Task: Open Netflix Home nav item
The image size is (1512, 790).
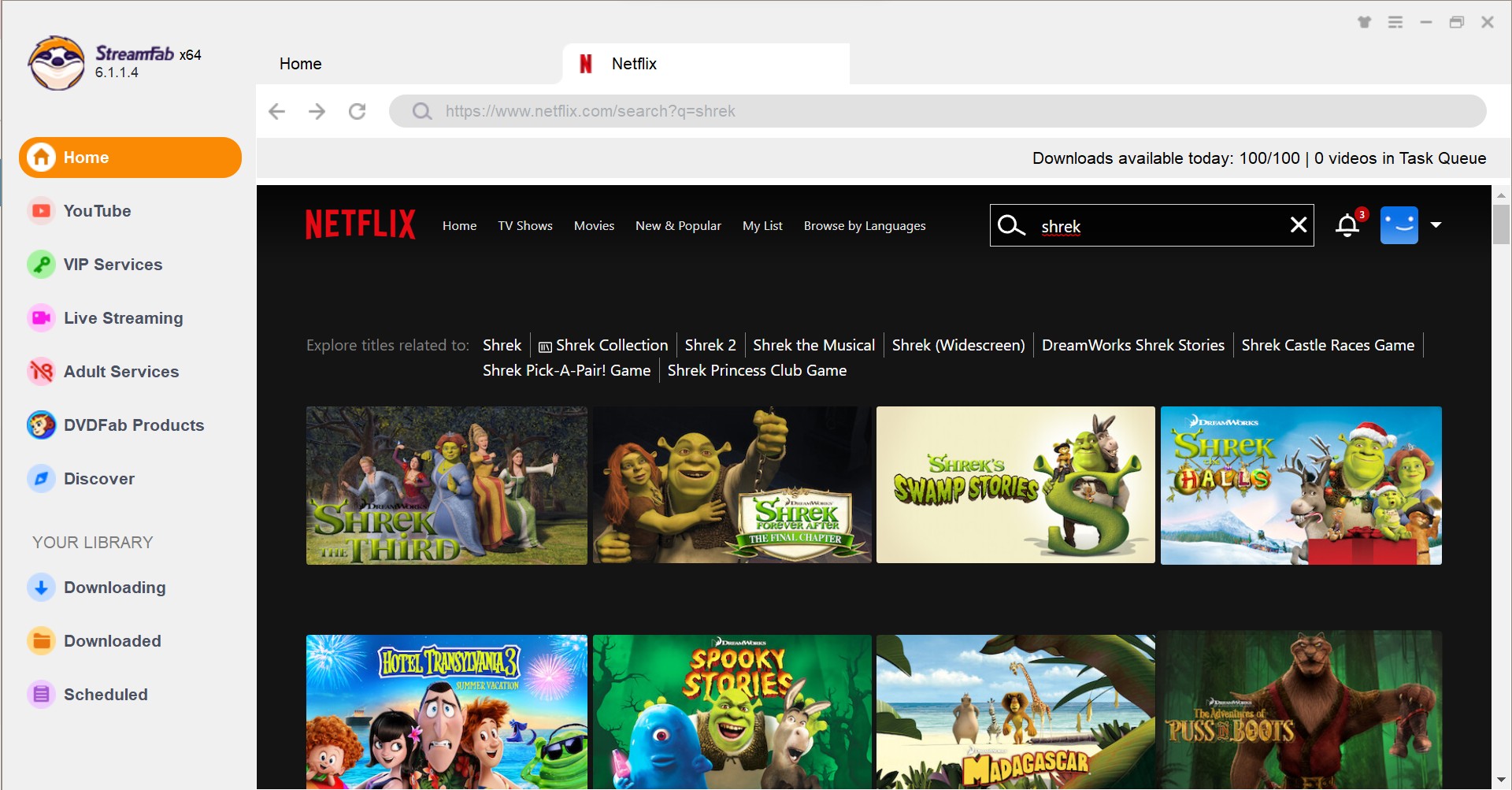Action: point(459,226)
